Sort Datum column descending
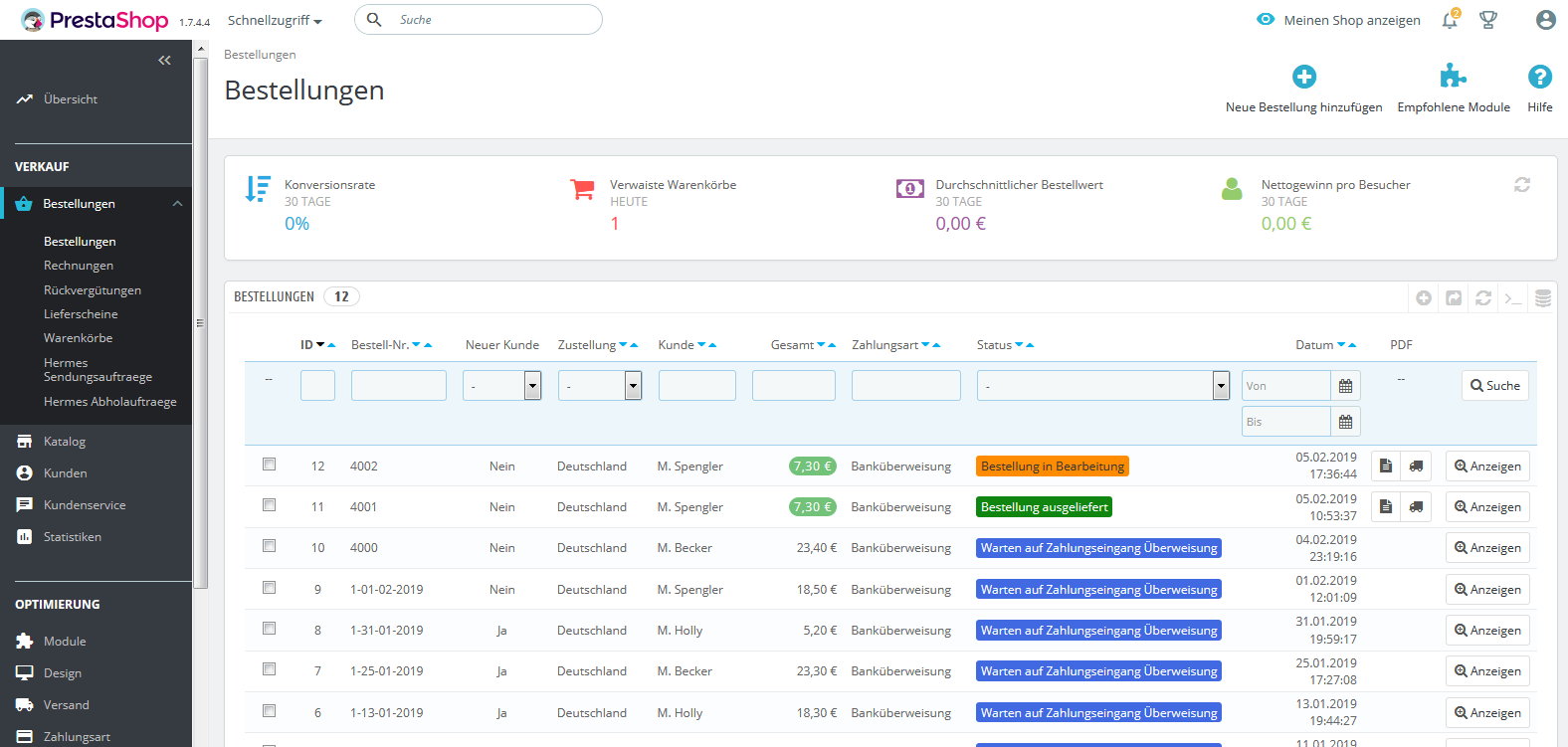Viewport: 1568px width, 747px height. tap(1341, 345)
